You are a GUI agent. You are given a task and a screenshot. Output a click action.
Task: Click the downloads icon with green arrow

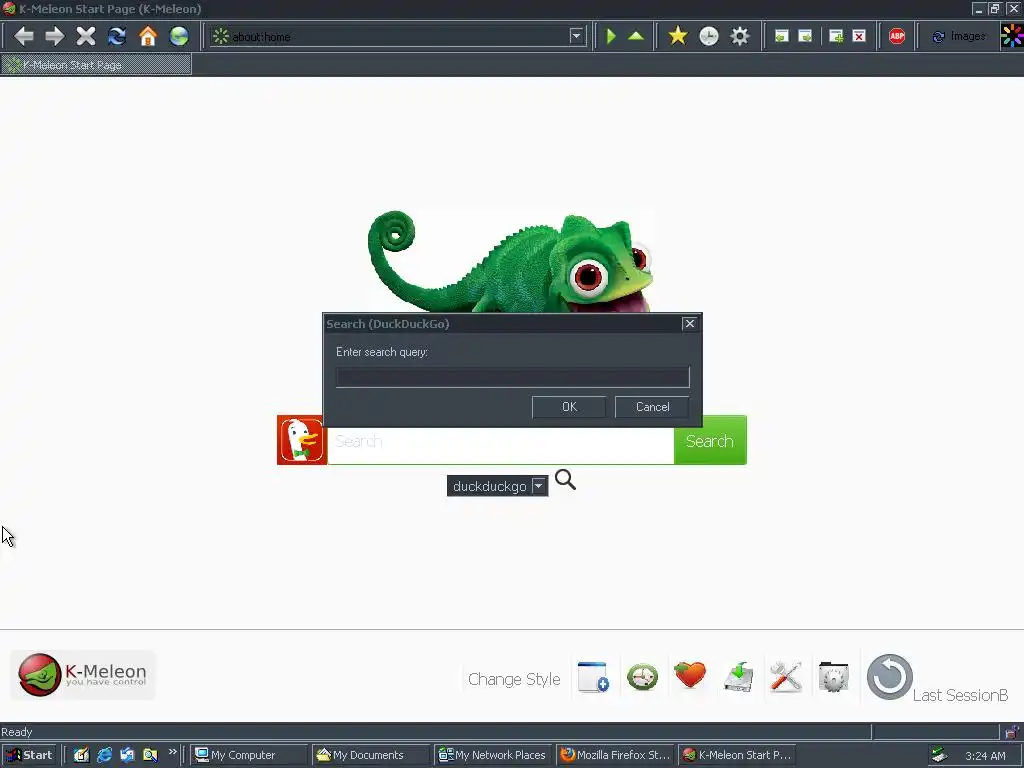(739, 677)
